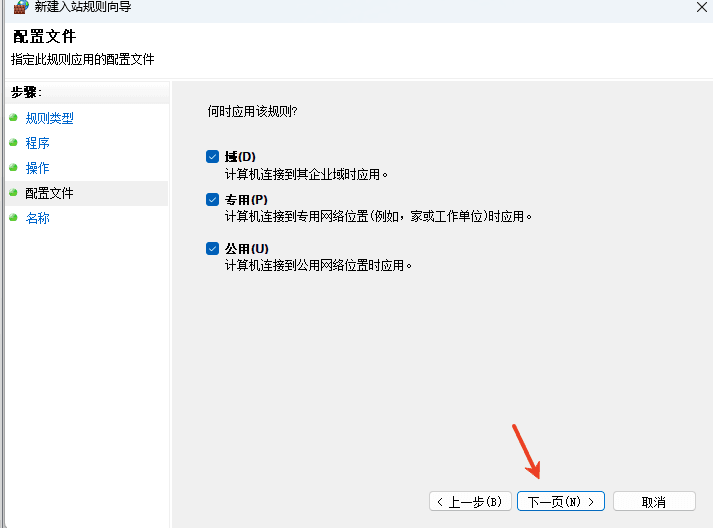Go to the 程序 step
Viewport: 713px width, 528px height.
[37, 143]
